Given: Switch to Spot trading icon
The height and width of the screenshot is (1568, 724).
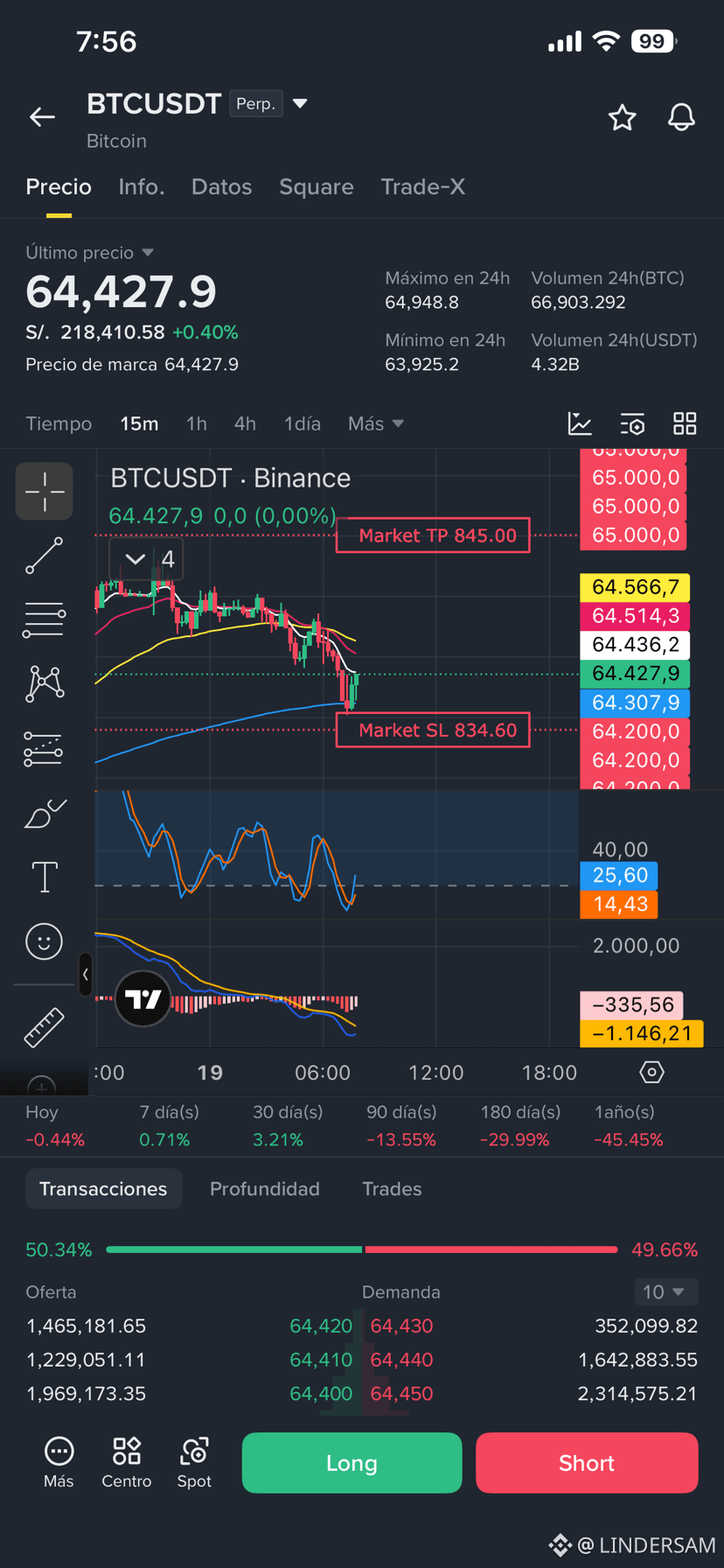Looking at the screenshot, I should (x=194, y=1463).
